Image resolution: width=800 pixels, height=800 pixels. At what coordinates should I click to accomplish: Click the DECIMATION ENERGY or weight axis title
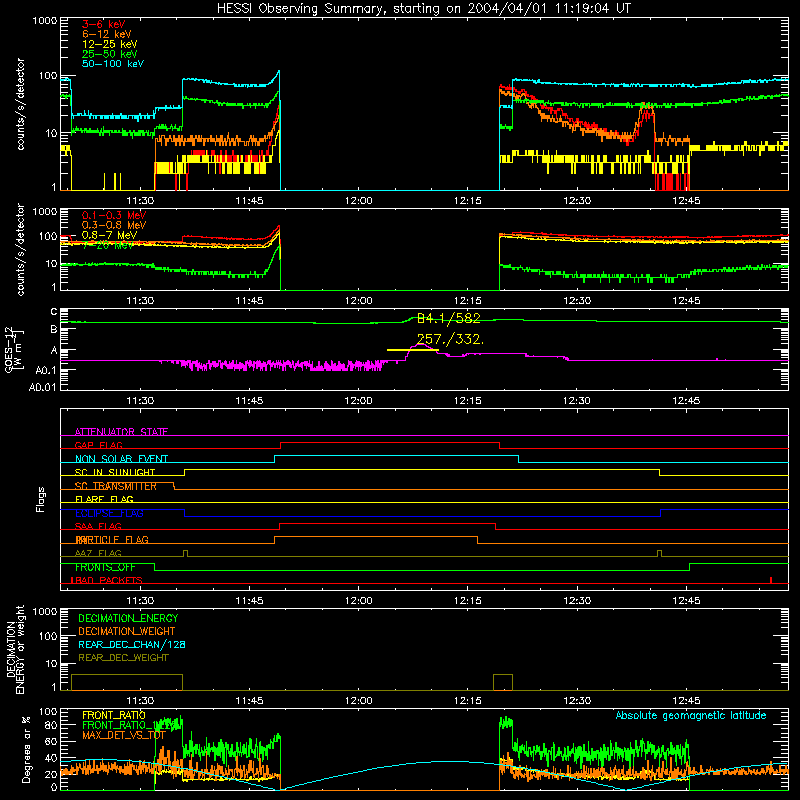click(x=15, y=650)
